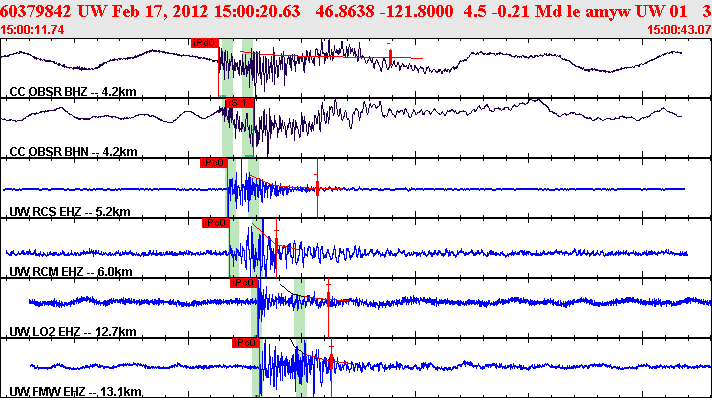Click the iPd0 pick flag on OBSR BHZ
Viewport: 712px width, 398px height.
tap(205, 43)
